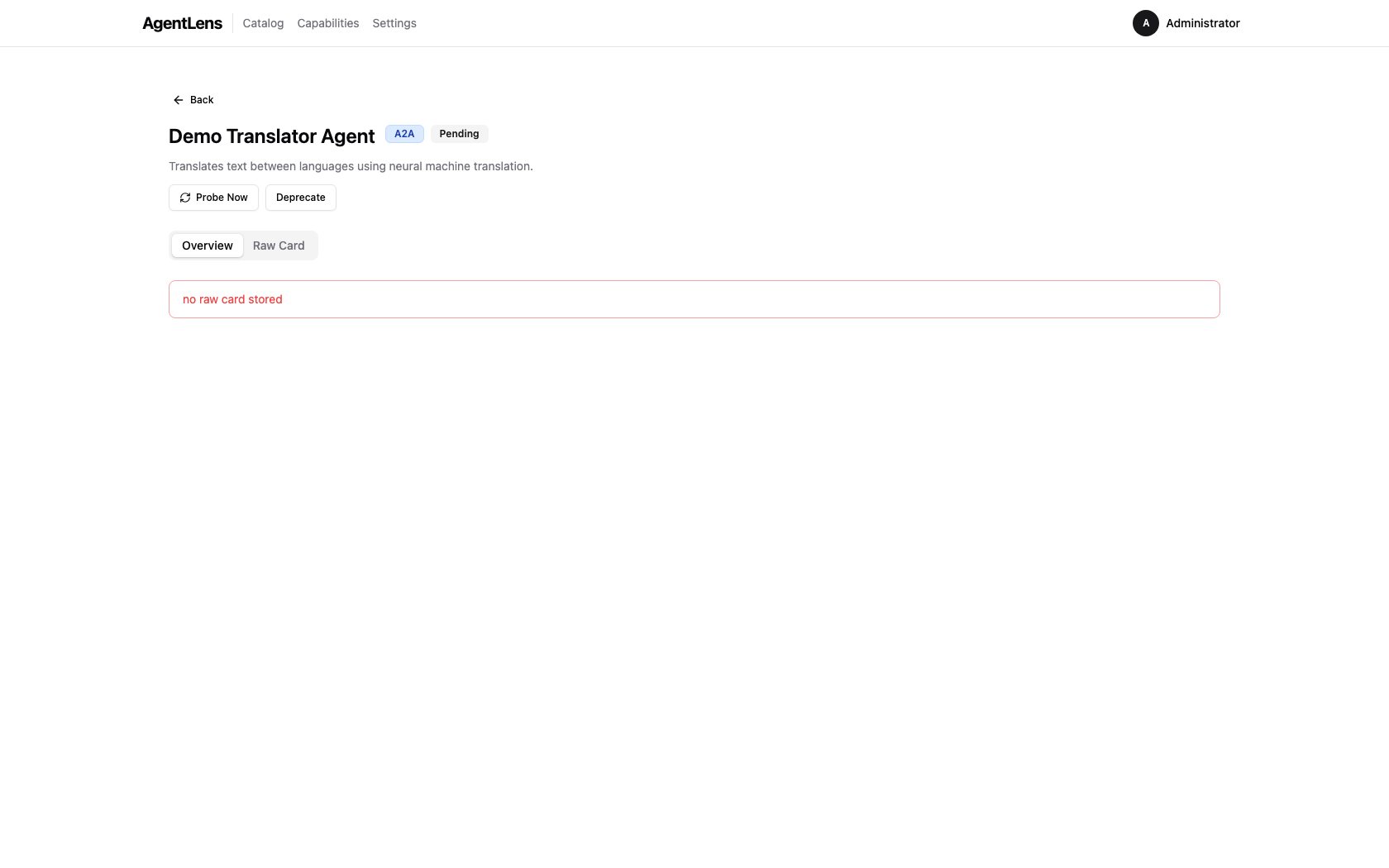1389x868 pixels.
Task: Click the Administrator label text
Action: coord(1203,23)
